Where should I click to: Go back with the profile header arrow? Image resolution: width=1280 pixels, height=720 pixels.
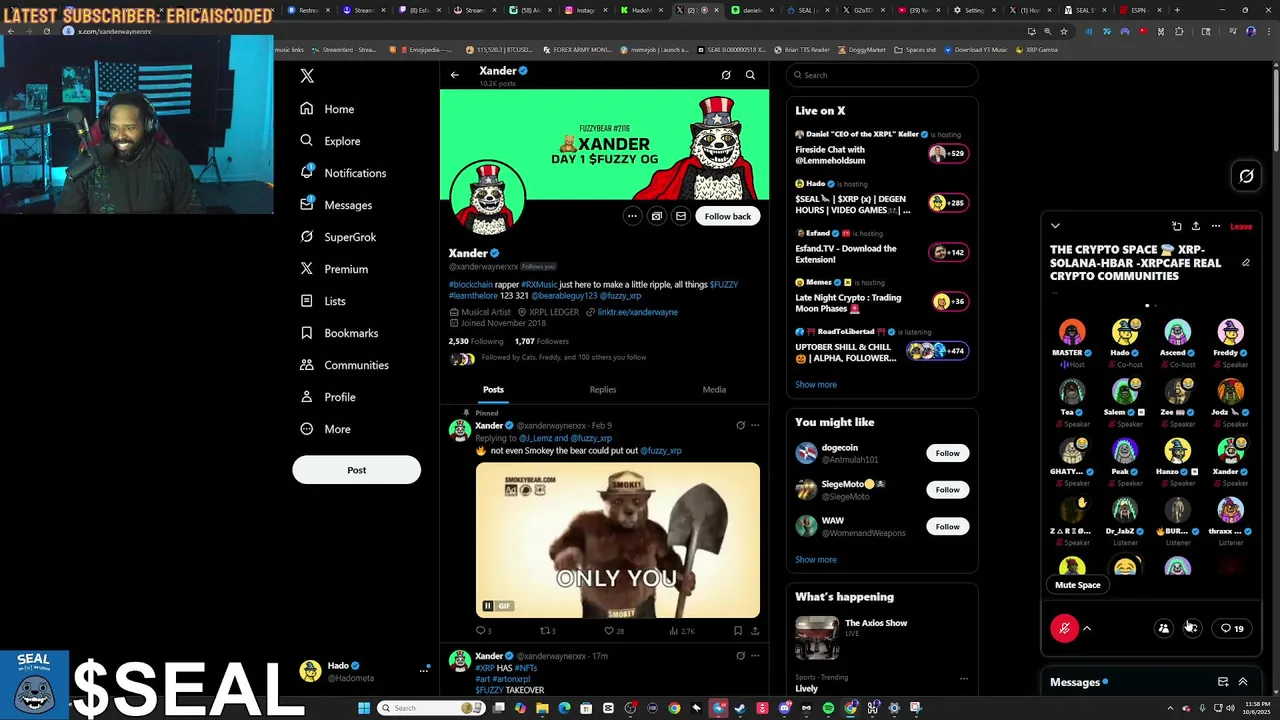pyautogui.click(x=454, y=75)
